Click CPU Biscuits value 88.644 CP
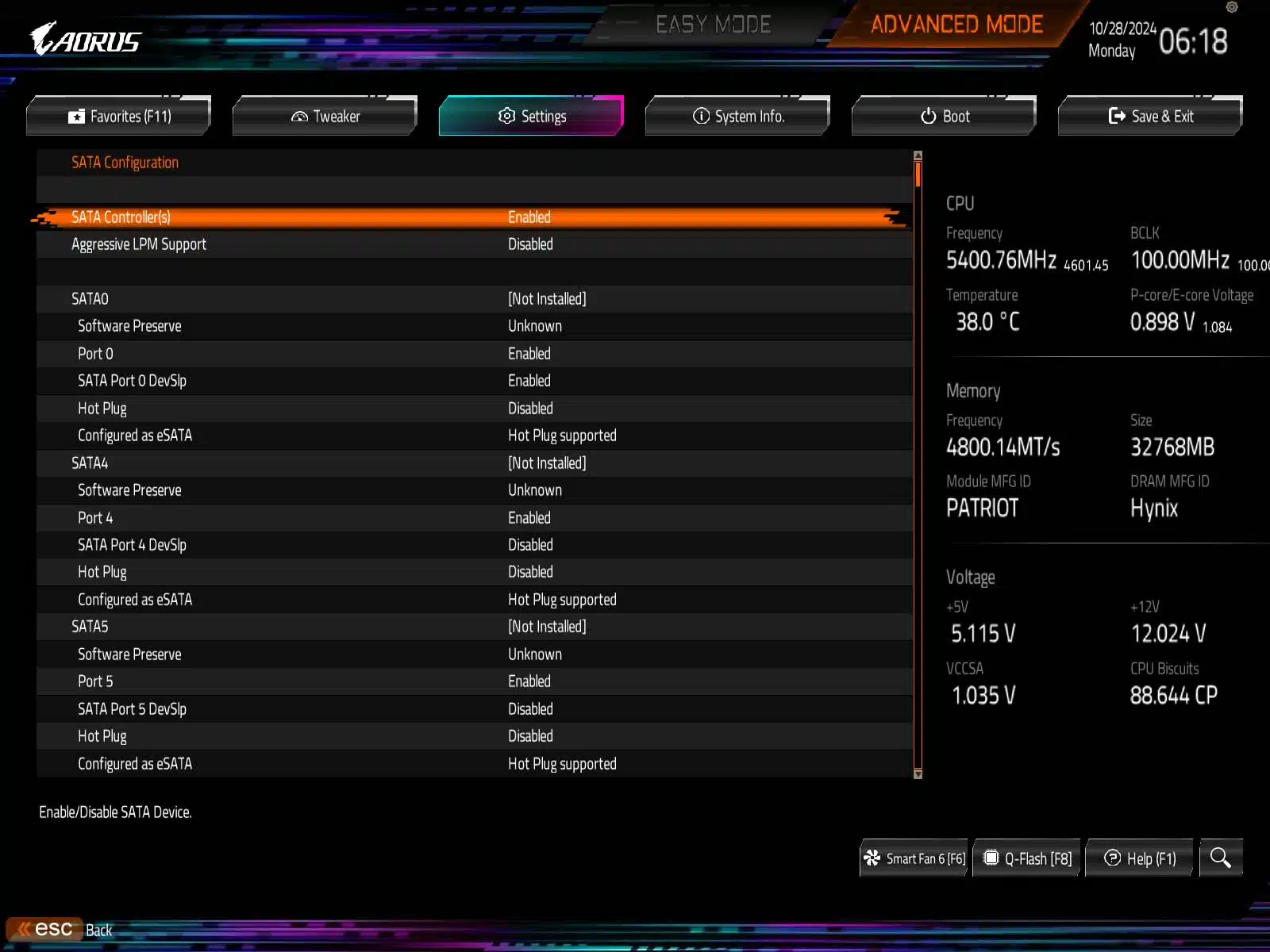1270x952 pixels. (1174, 695)
